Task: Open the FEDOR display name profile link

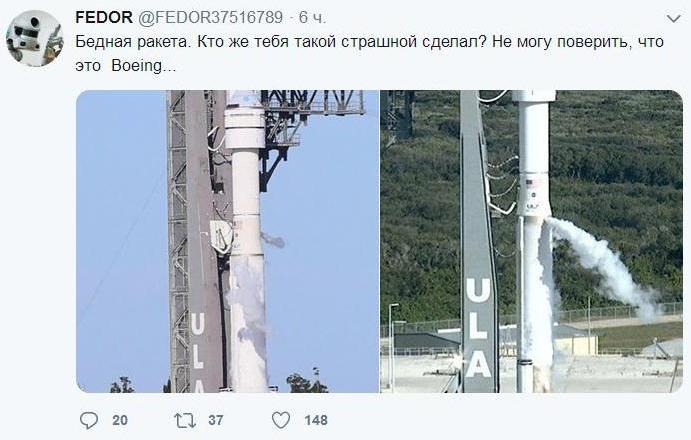Action: tap(104, 17)
